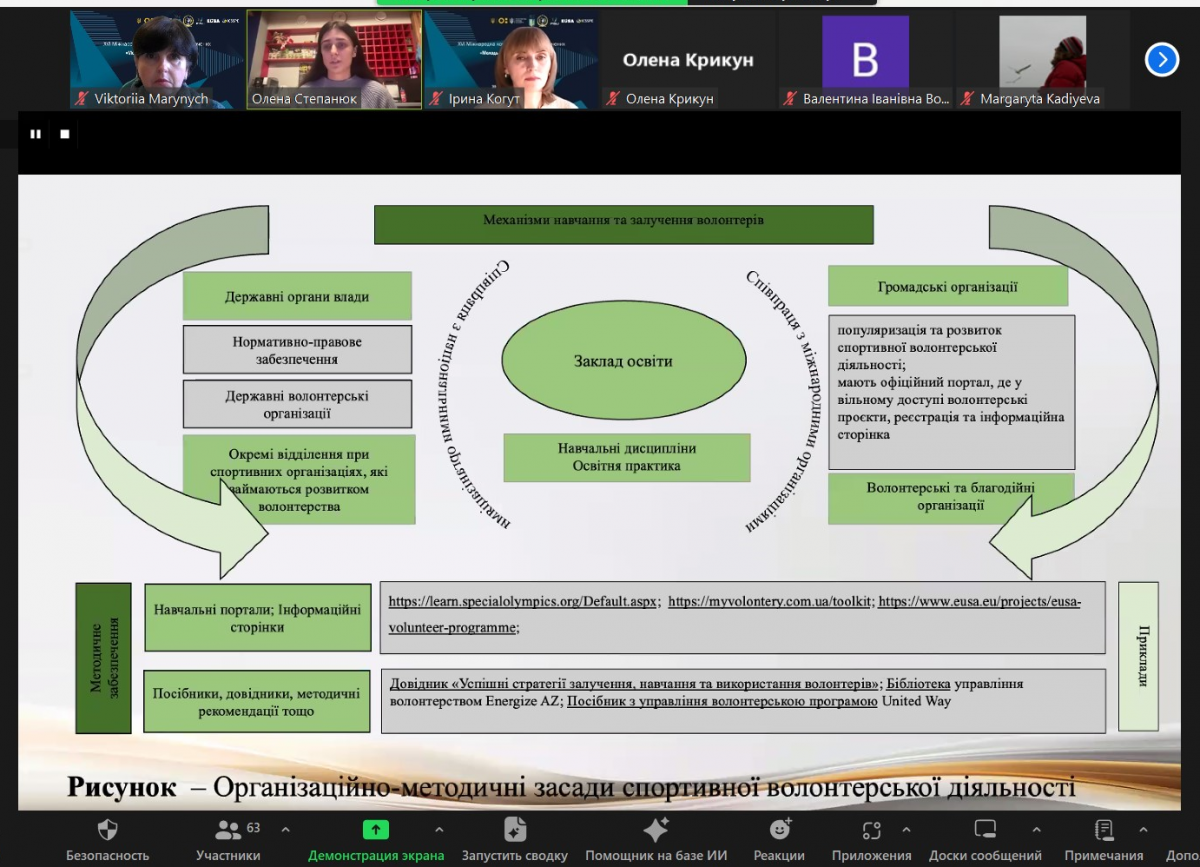
Task: Select Олена Степанюк video thumbnail
Action: pyautogui.click(x=334, y=58)
